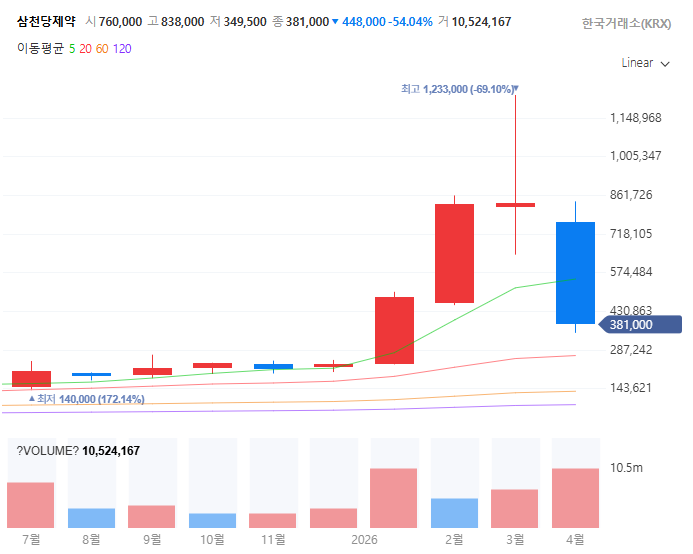Click the 11월 volume bar
The width and height of the screenshot is (693, 554).
(x=273, y=521)
